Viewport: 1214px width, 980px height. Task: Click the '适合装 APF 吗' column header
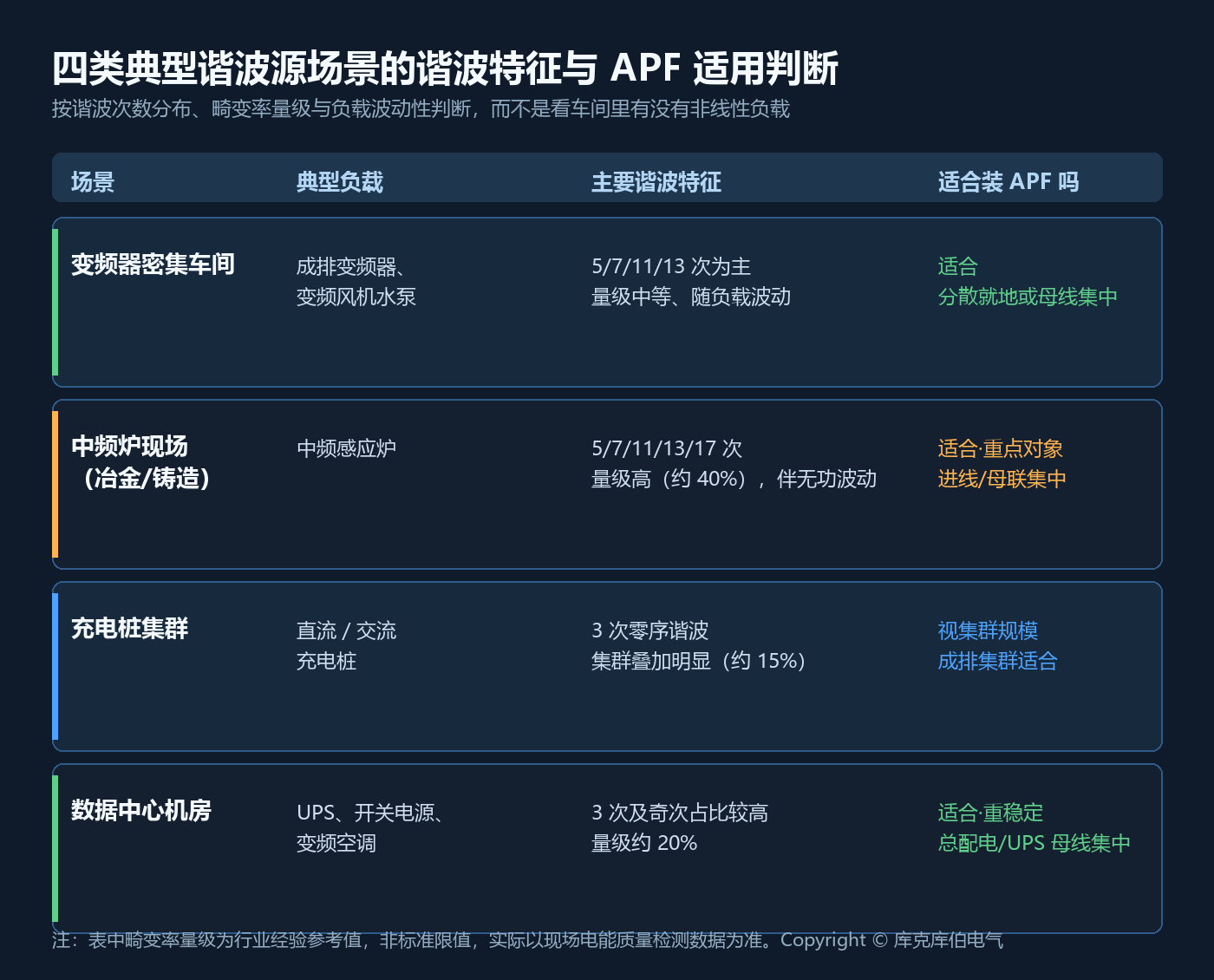click(x=1008, y=182)
